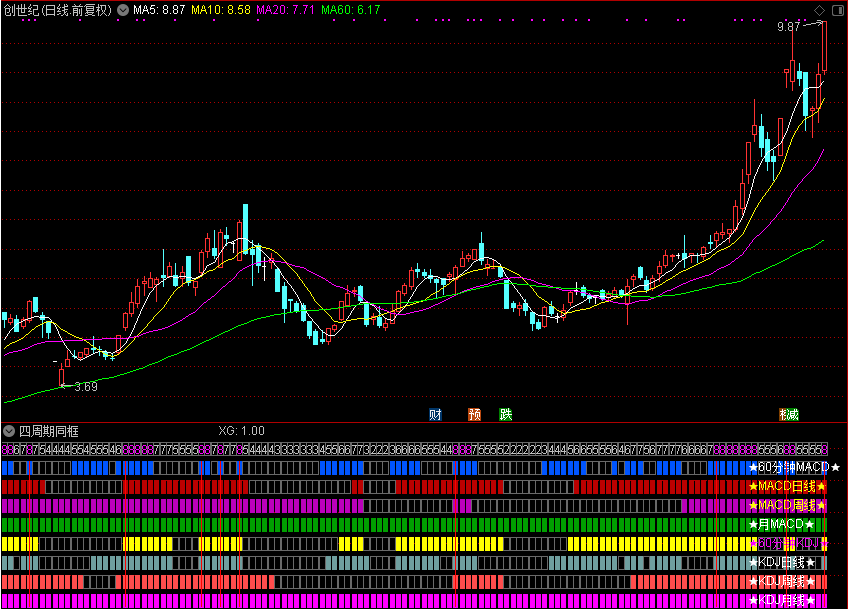Click the 财 financial event marker
848x609 pixels.
click(x=435, y=414)
